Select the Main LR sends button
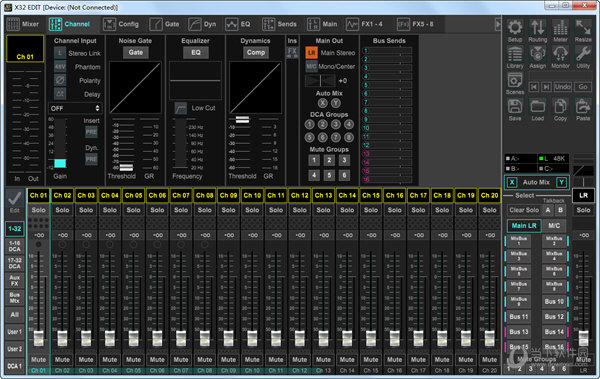 coord(524,225)
